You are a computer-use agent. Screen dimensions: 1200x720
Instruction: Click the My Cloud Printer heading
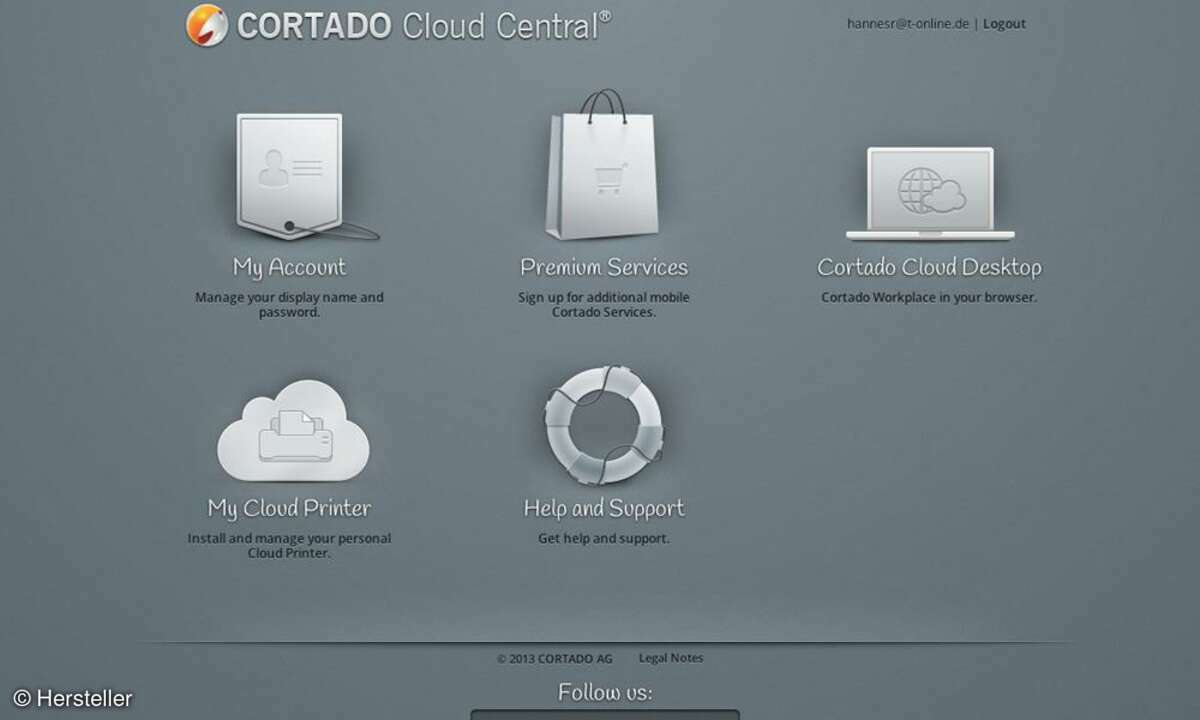point(289,508)
